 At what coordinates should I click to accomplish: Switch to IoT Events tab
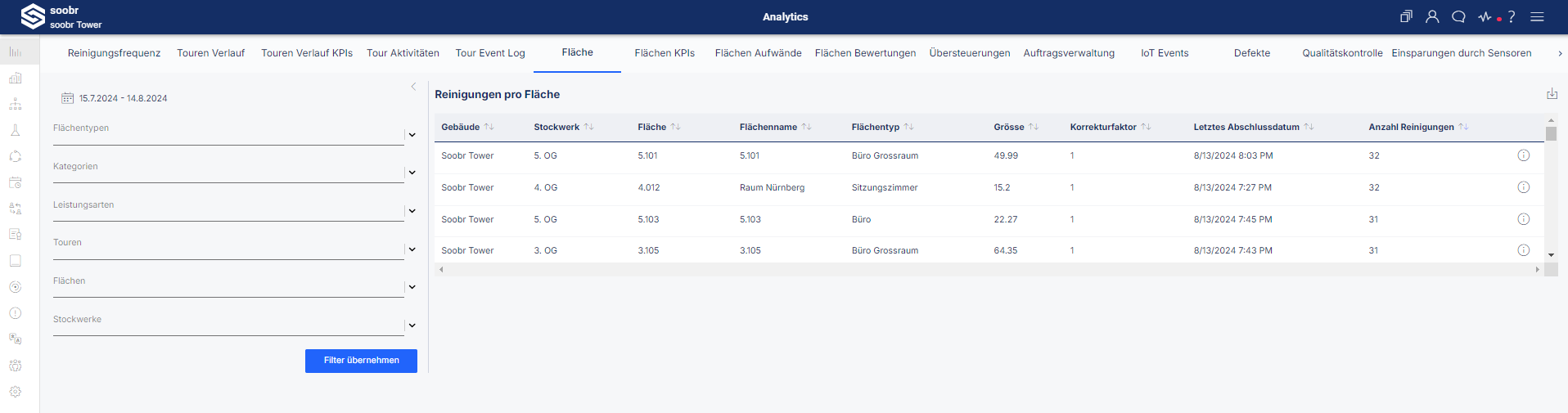coord(1165,53)
